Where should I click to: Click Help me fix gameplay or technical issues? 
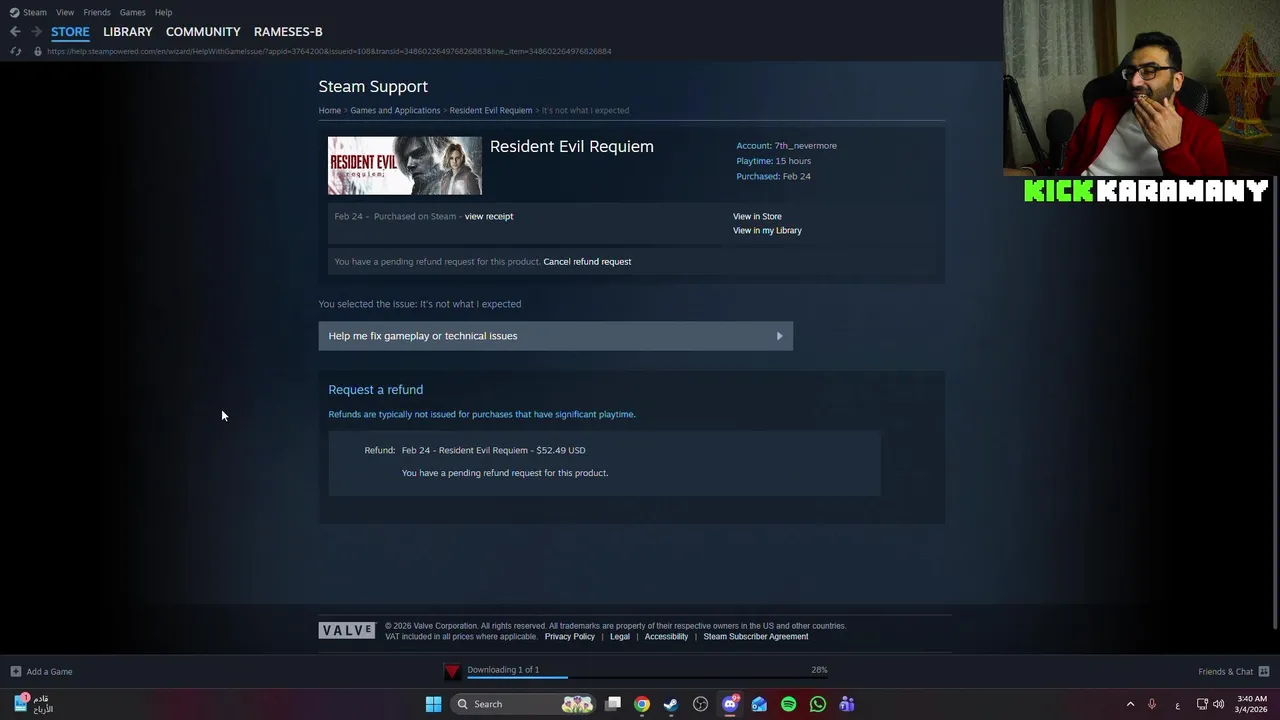click(556, 336)
